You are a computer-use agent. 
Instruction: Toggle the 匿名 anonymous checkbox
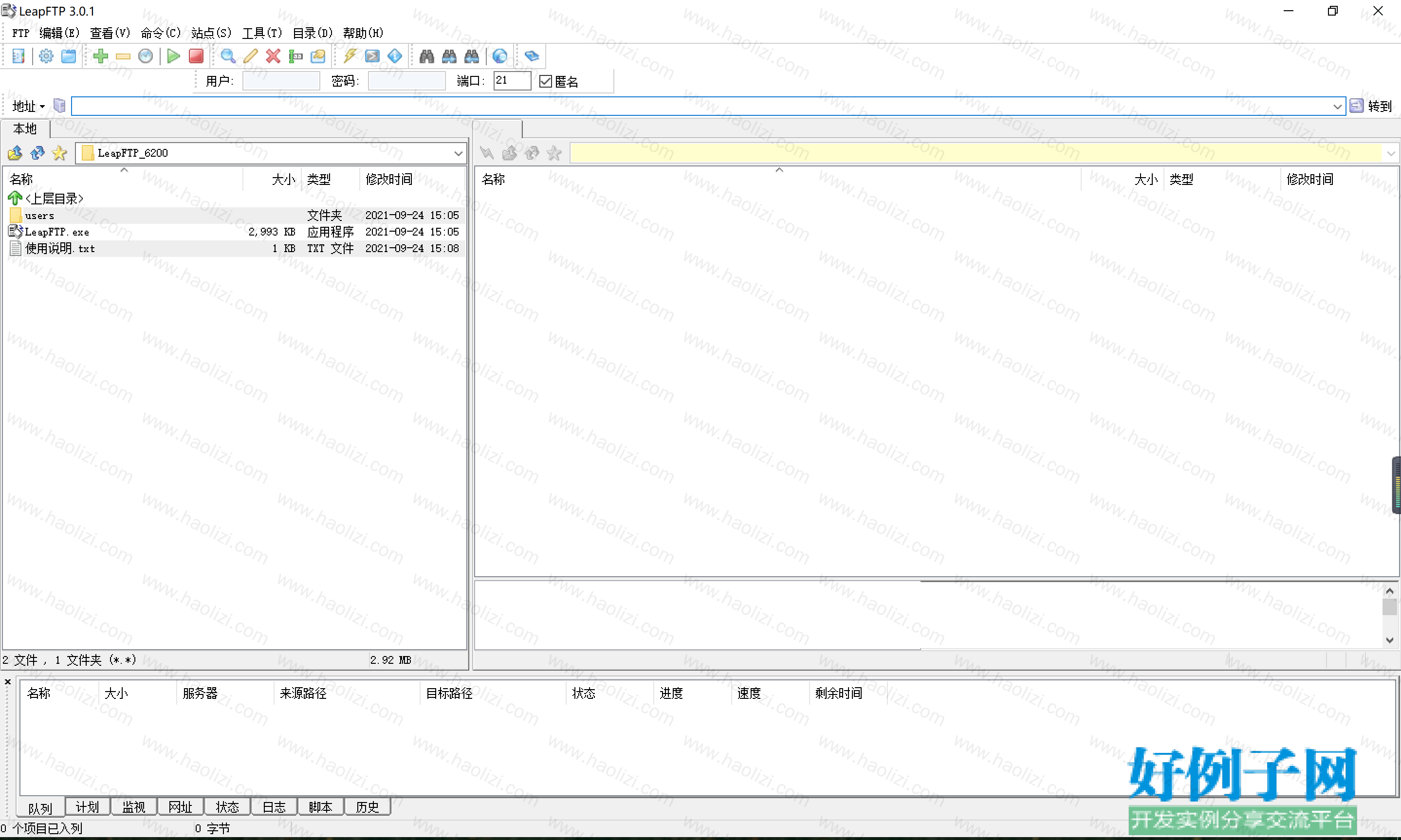(546, 81)
